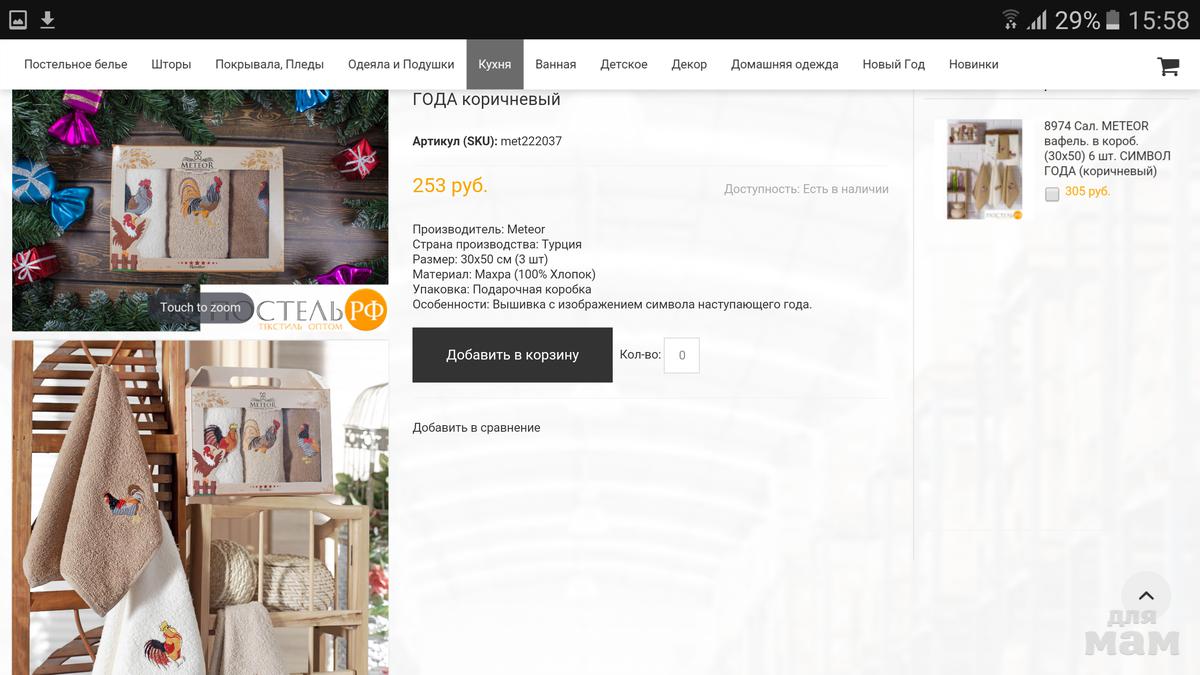
Task: Open the image notification icon in status bar
Action: click(17, 19)
